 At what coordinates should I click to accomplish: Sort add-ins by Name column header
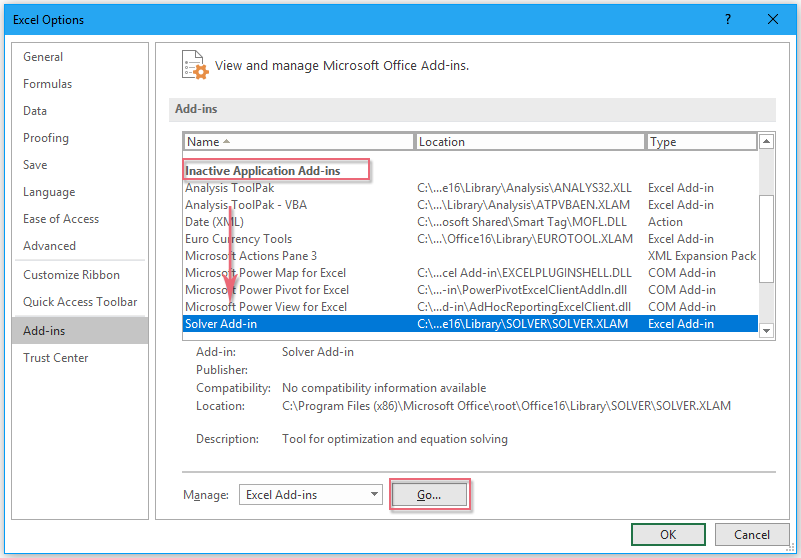[298, 142]
